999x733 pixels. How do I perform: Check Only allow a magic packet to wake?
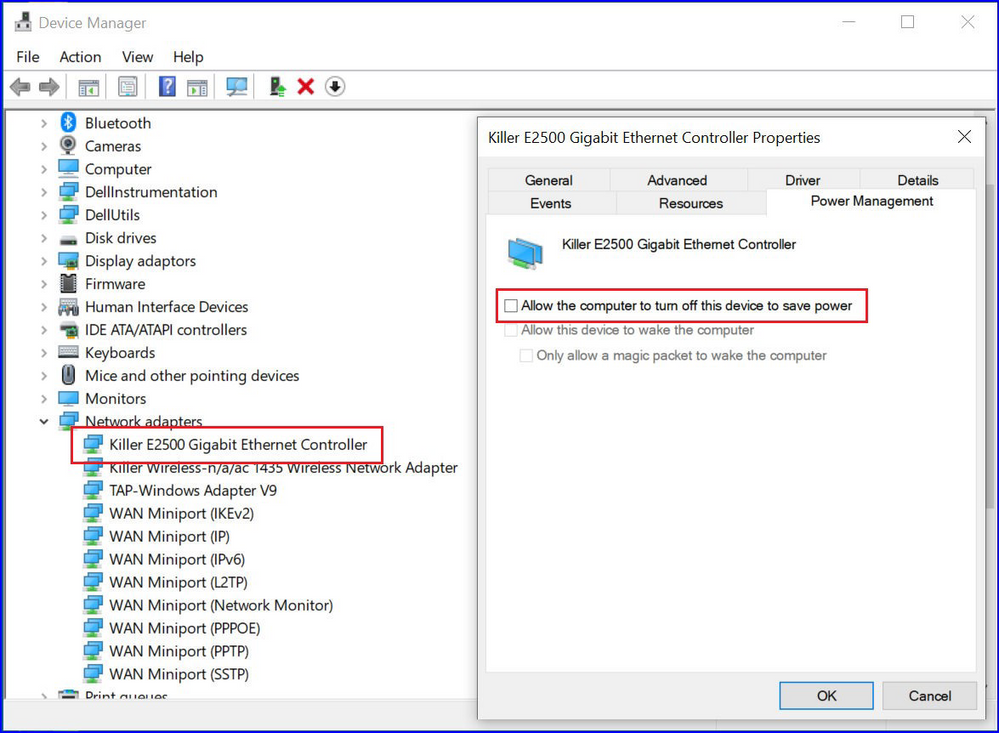(526, 356)
